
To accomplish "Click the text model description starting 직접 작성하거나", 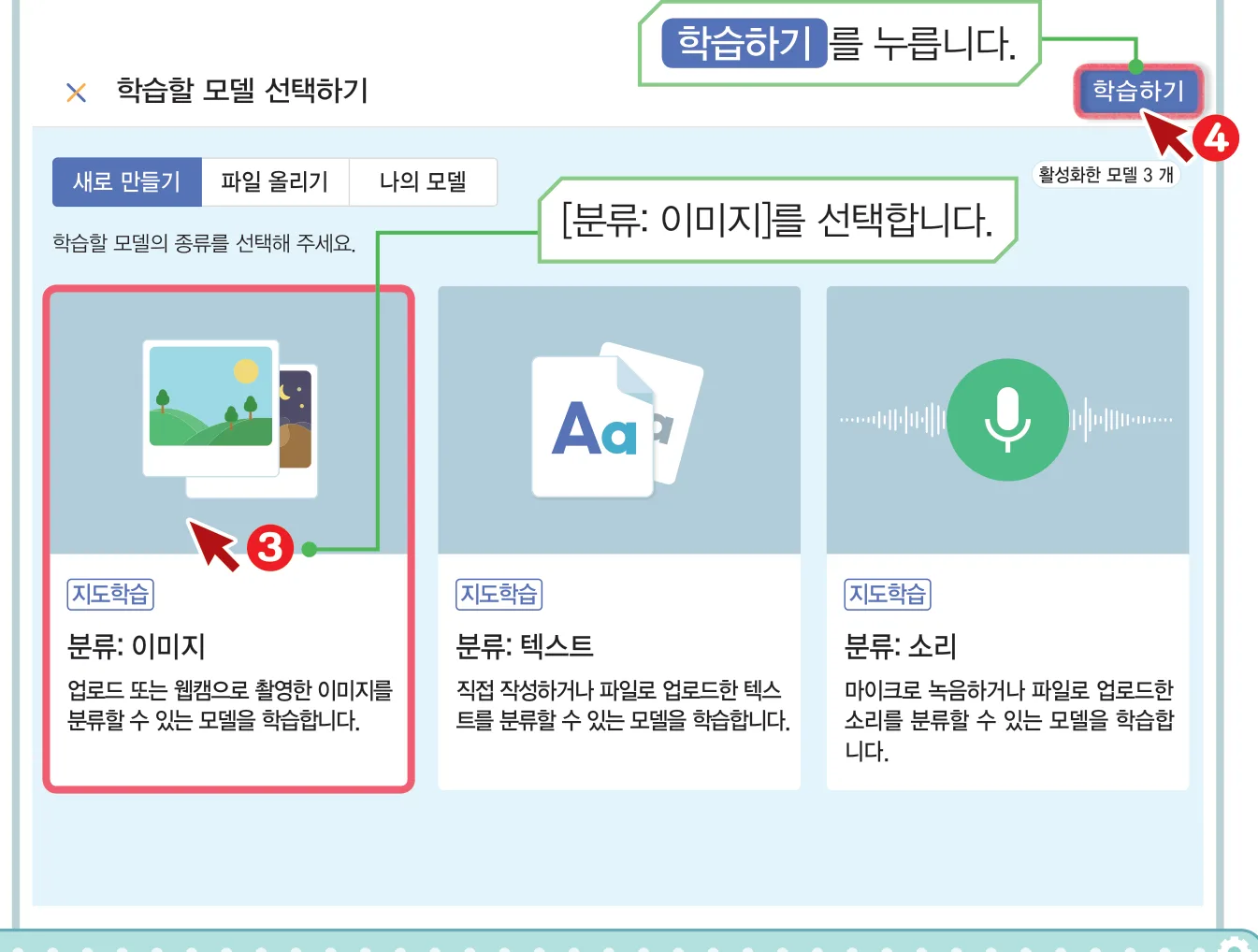I will (x=623, y=705).
